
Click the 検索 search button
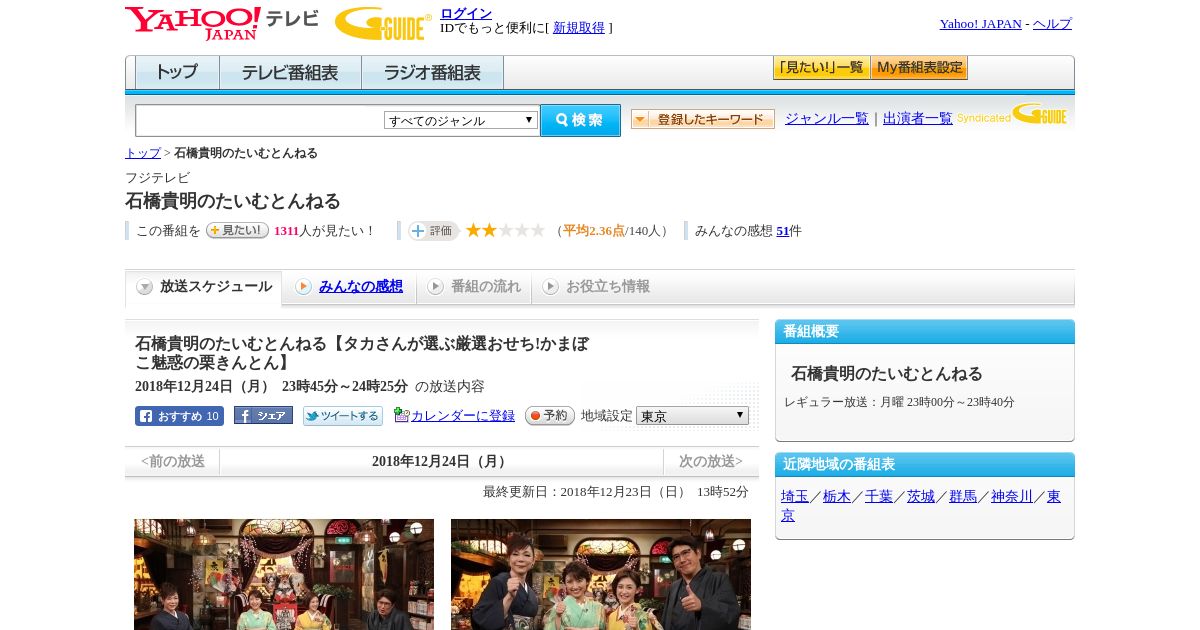(580, 120)
